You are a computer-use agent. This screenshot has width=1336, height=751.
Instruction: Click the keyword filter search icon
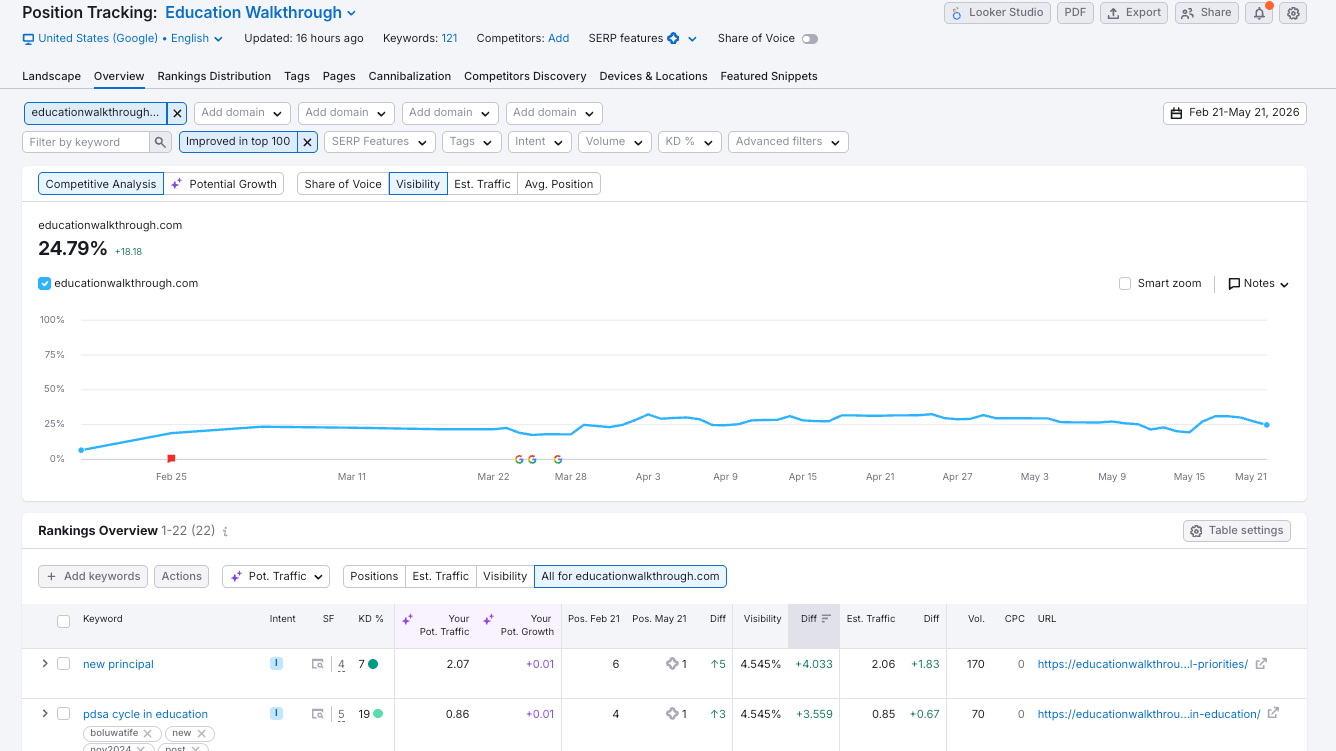[x=160, y=142]
